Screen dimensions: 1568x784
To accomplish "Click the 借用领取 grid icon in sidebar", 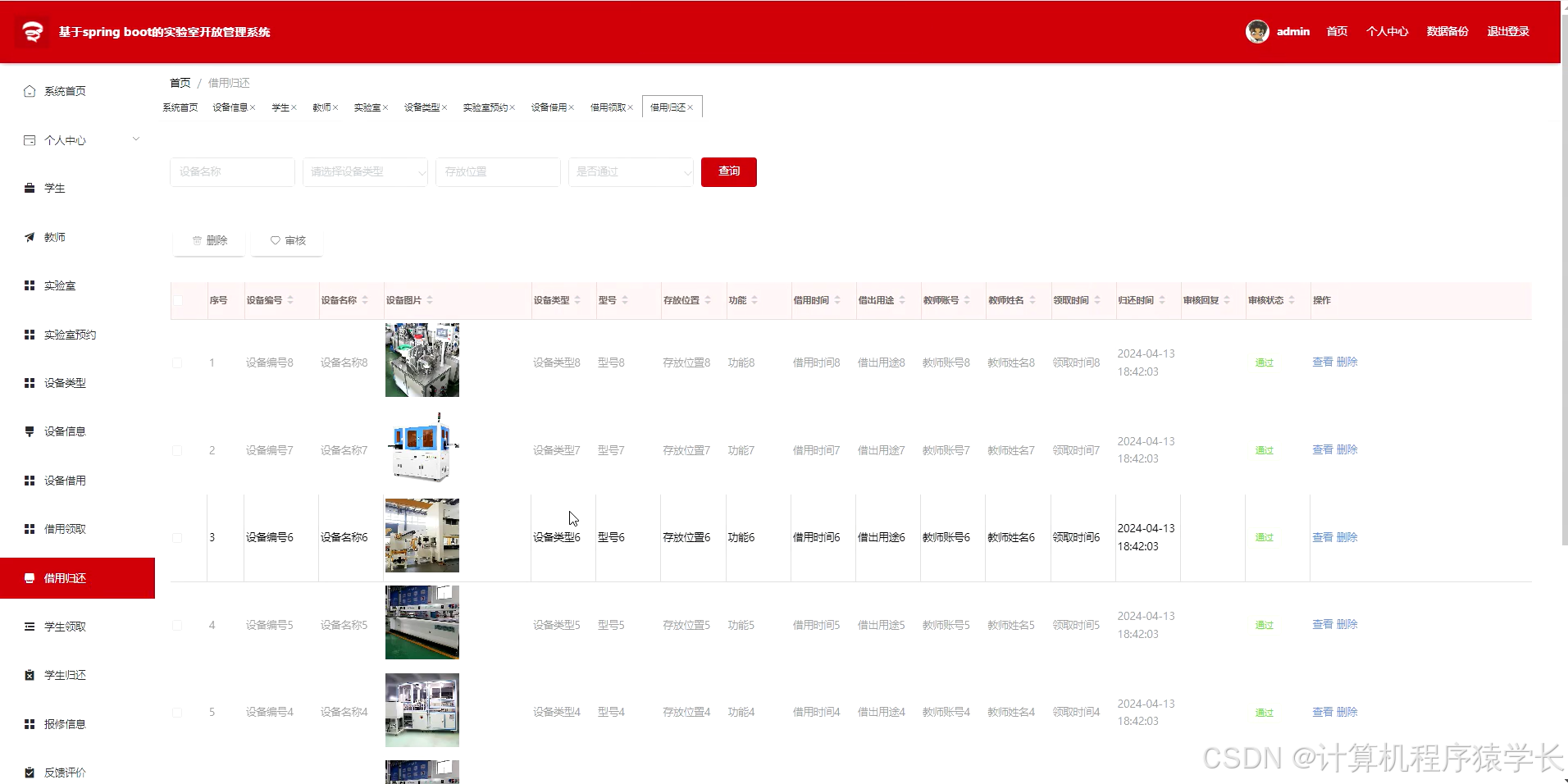I will [30, 529].
